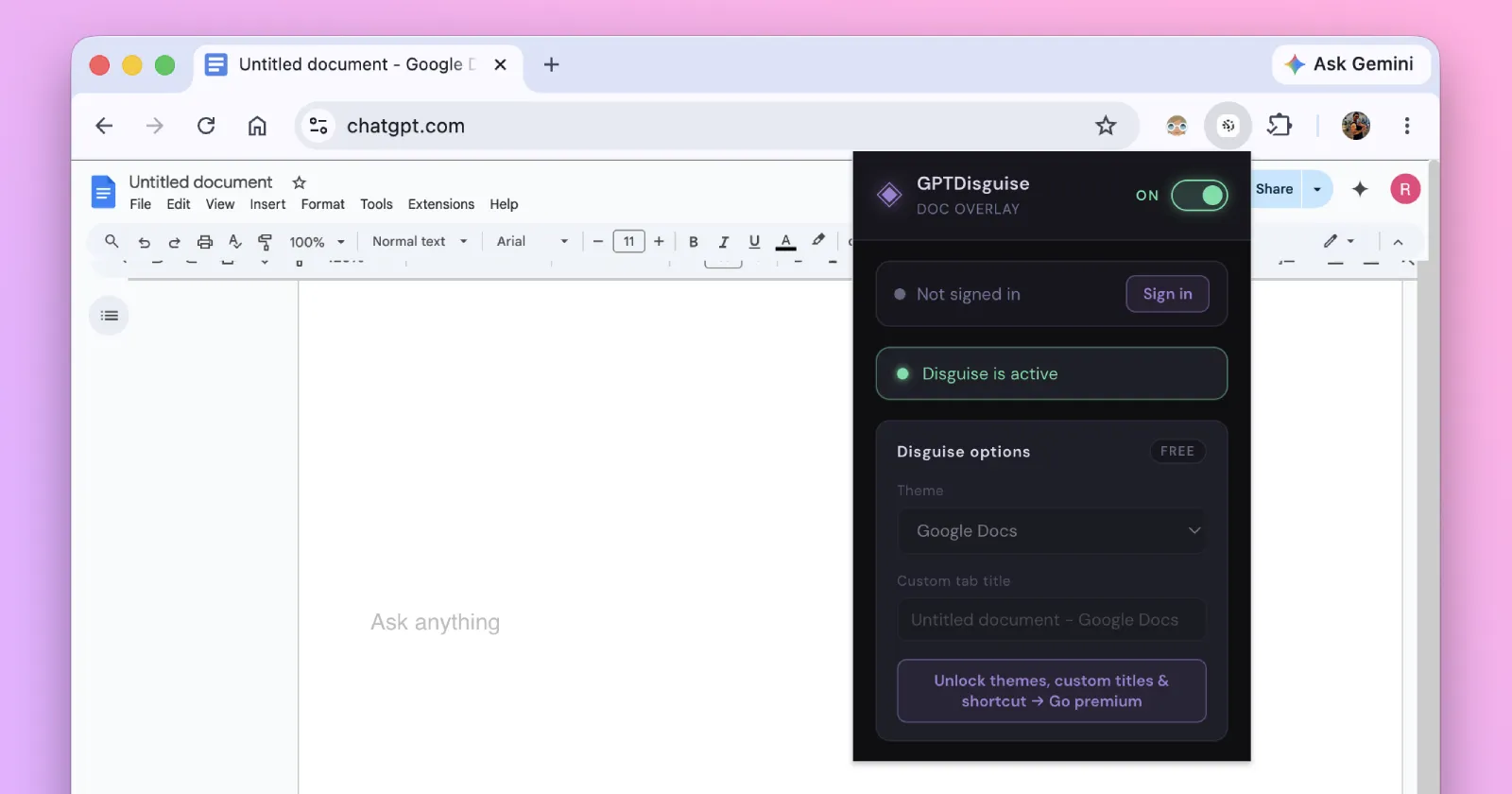1512x794 pixels.
Task: Click the Ask anything prompt field
Action: (435, 622)
